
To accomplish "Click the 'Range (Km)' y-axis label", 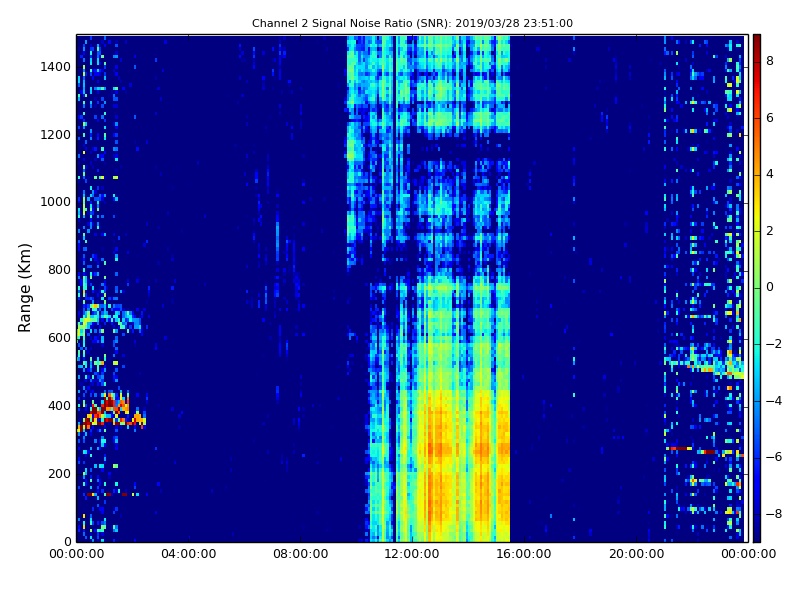I will (24, 288).
